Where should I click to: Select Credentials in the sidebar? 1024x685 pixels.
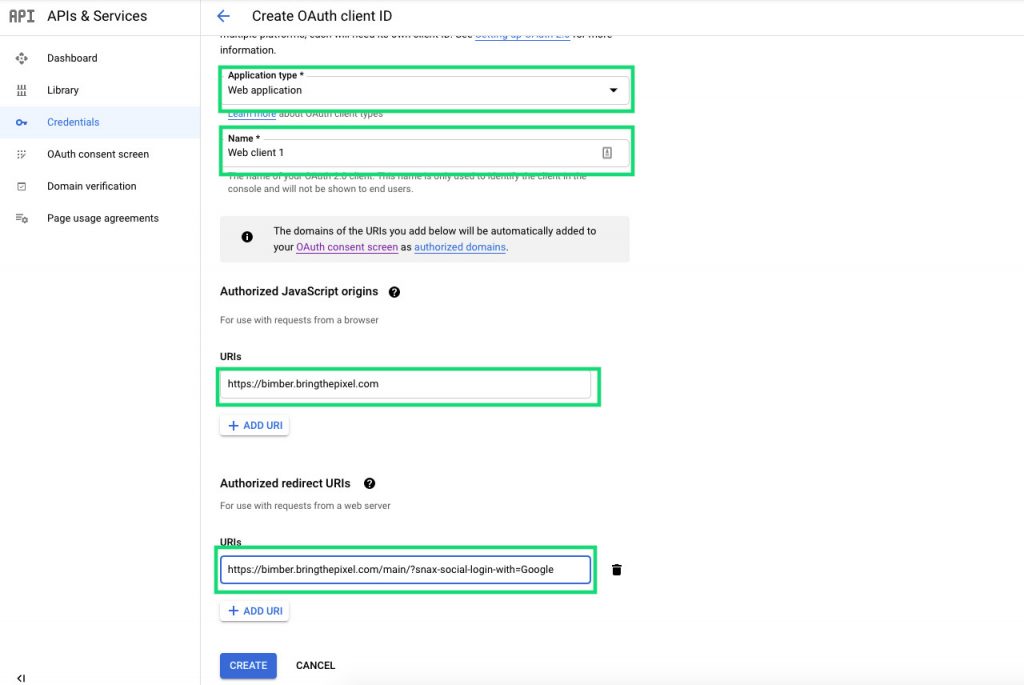(x=73, y=122)
